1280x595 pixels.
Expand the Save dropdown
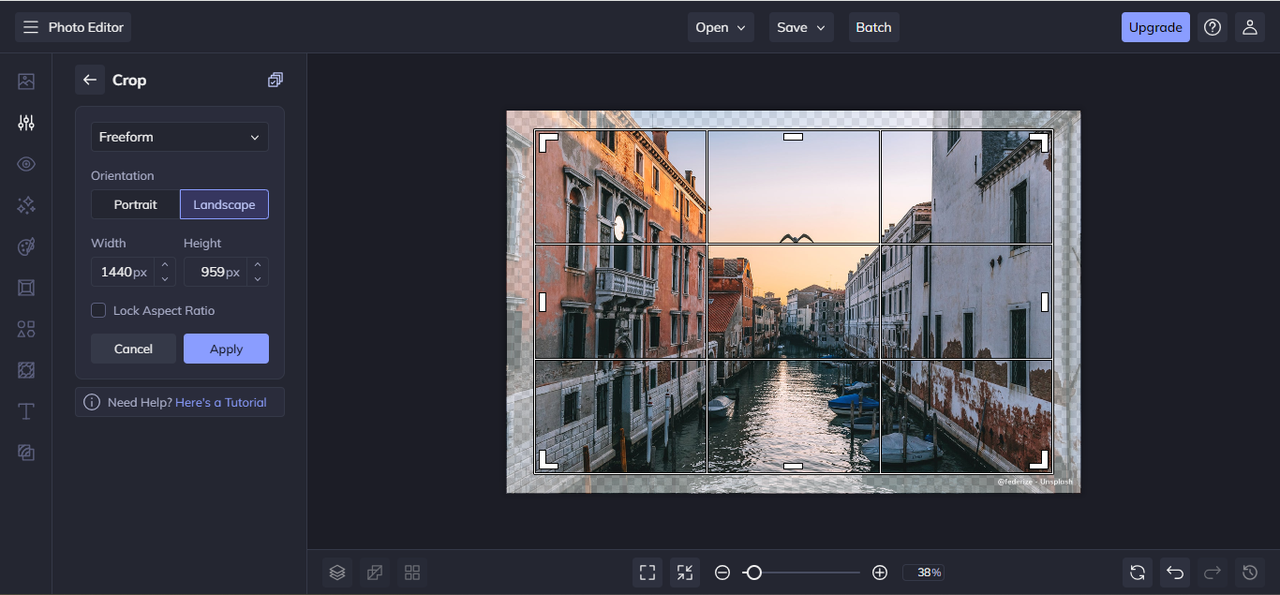tap(800, 27)
